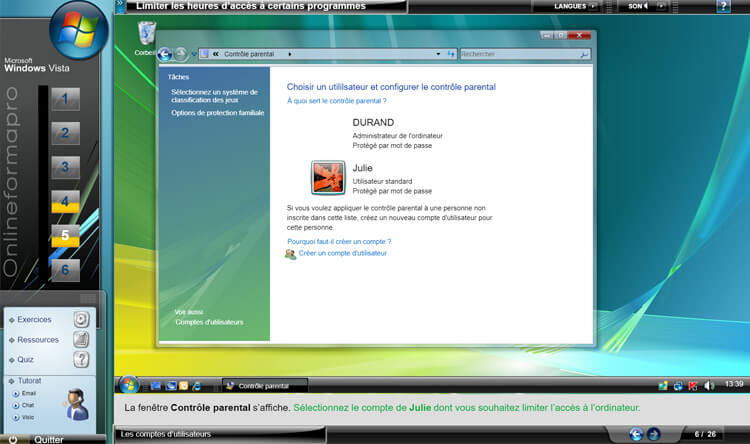Screen dimensions: 750x444
Task: Click the Quitter power icon
Action: click(13, 439)
